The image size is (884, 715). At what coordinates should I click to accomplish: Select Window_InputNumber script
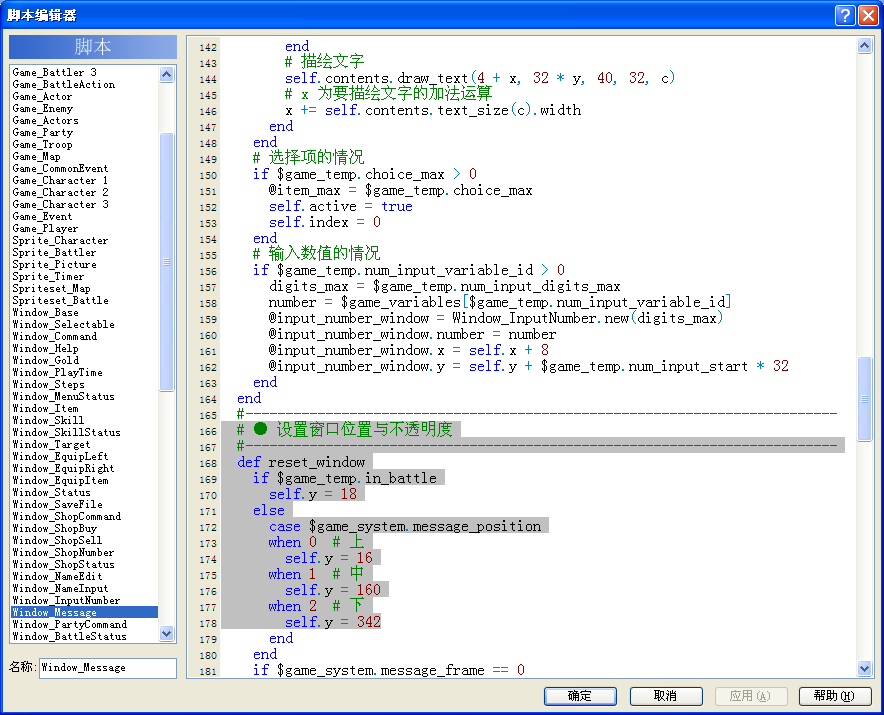click(x=67, y=601)
